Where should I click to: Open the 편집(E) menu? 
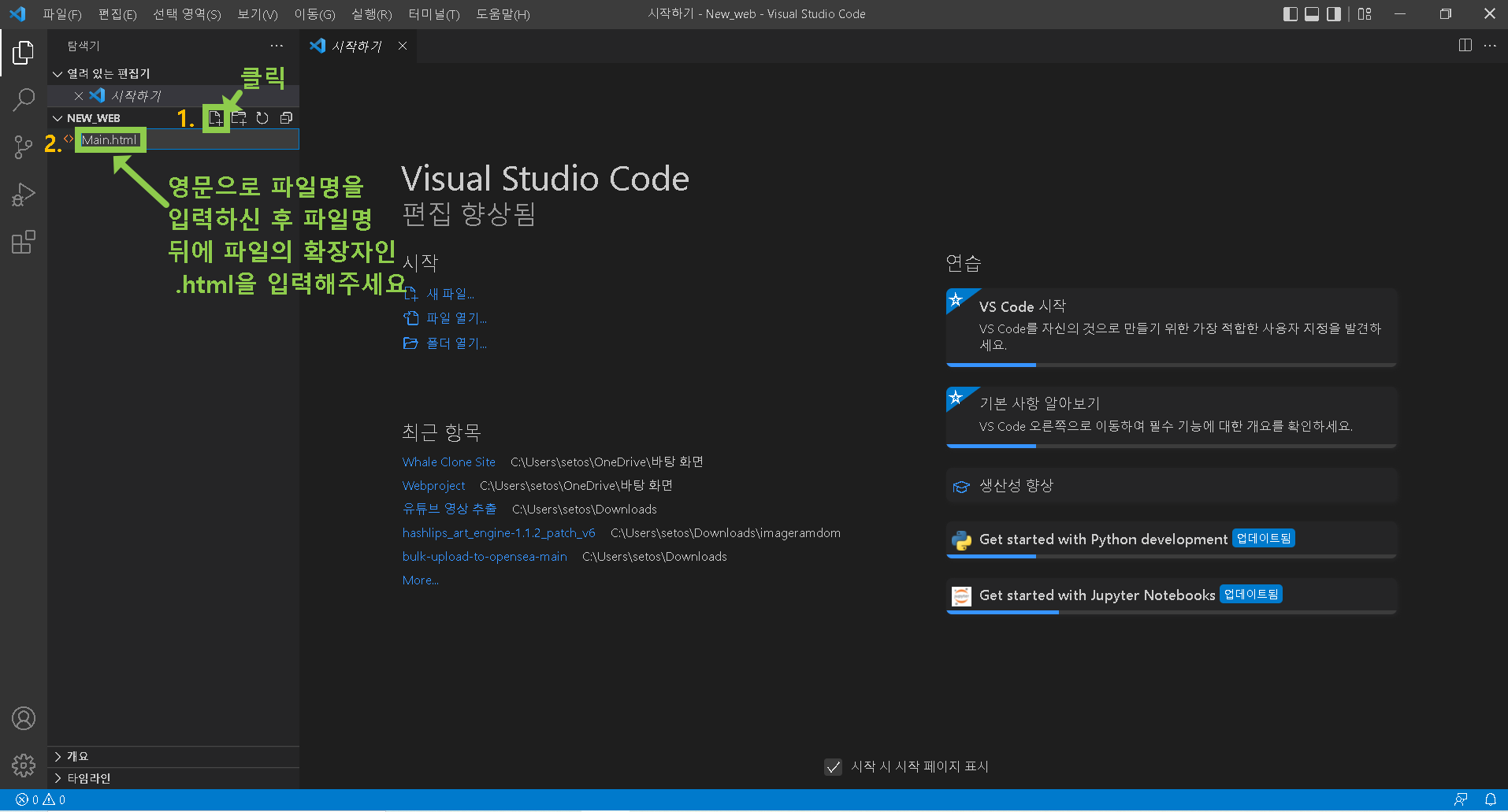point(117,14)
